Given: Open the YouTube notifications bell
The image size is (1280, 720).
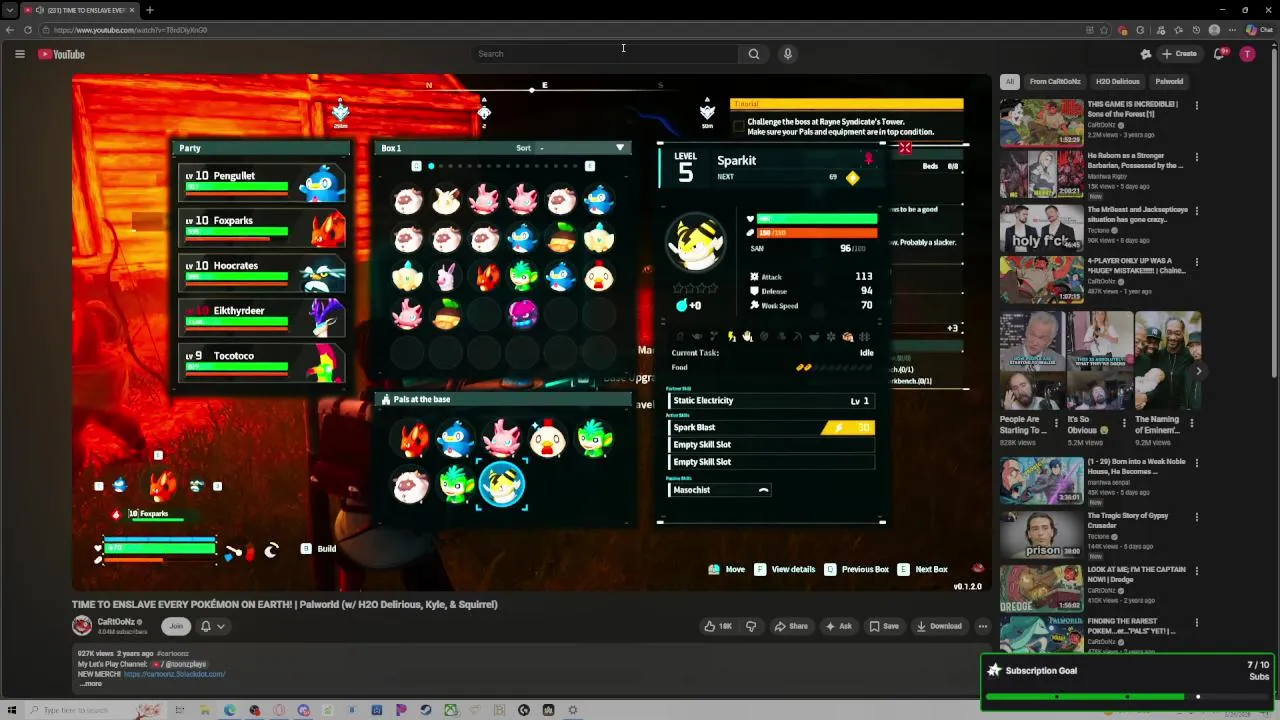Looking at the screenshot, I should click(1219, 54).
